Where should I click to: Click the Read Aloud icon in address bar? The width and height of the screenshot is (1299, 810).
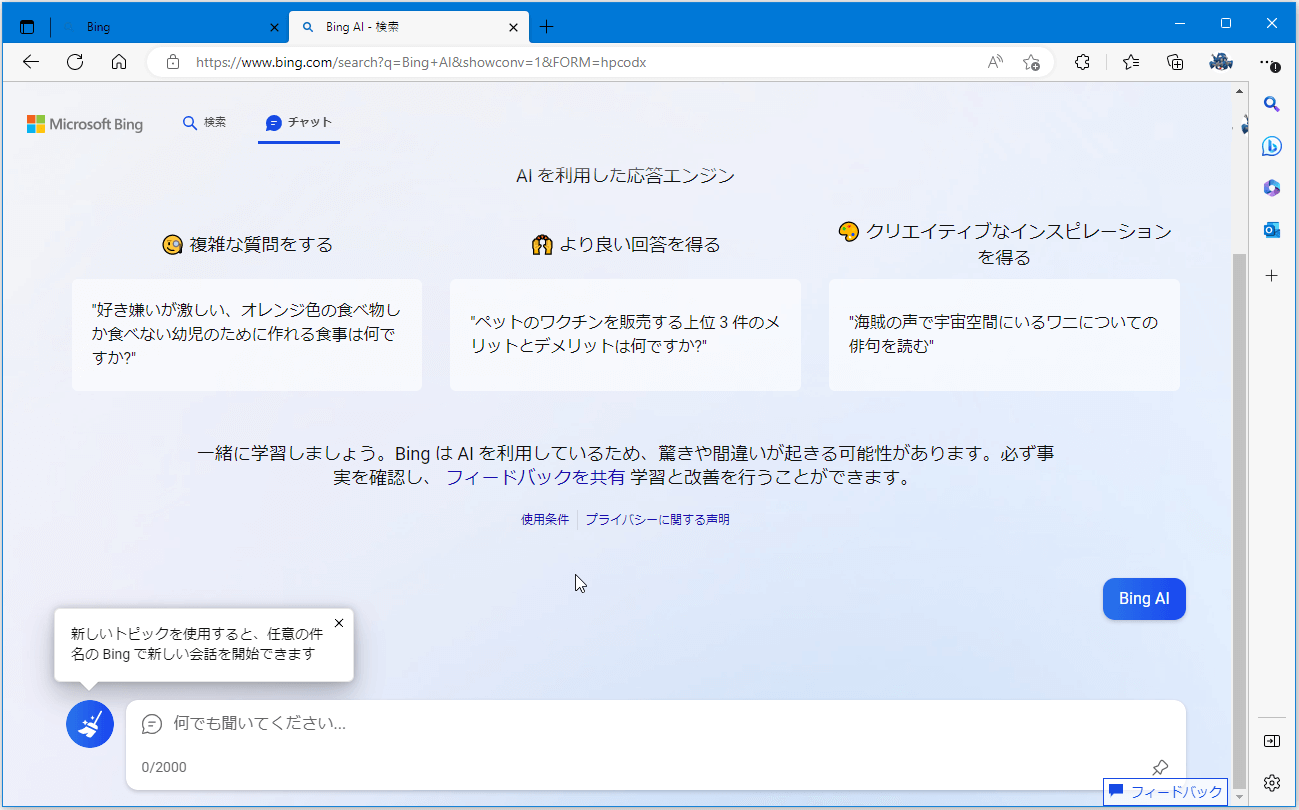click(995, 62)
